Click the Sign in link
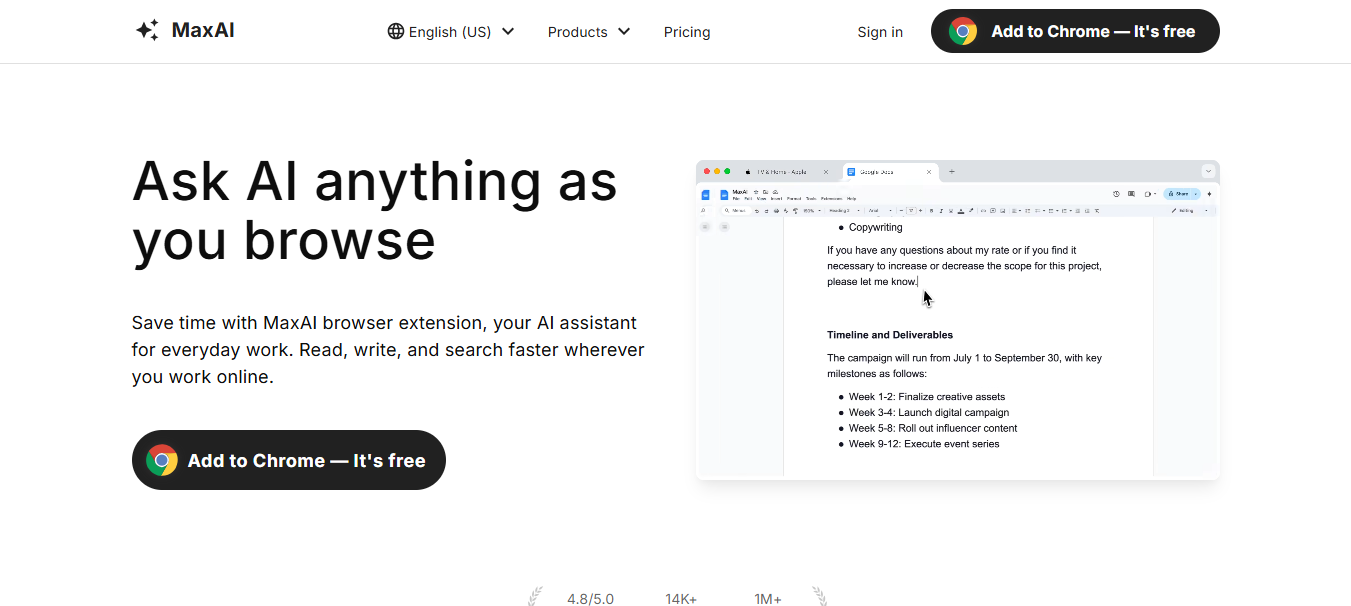1351x606 pixels. click(880, 32)
